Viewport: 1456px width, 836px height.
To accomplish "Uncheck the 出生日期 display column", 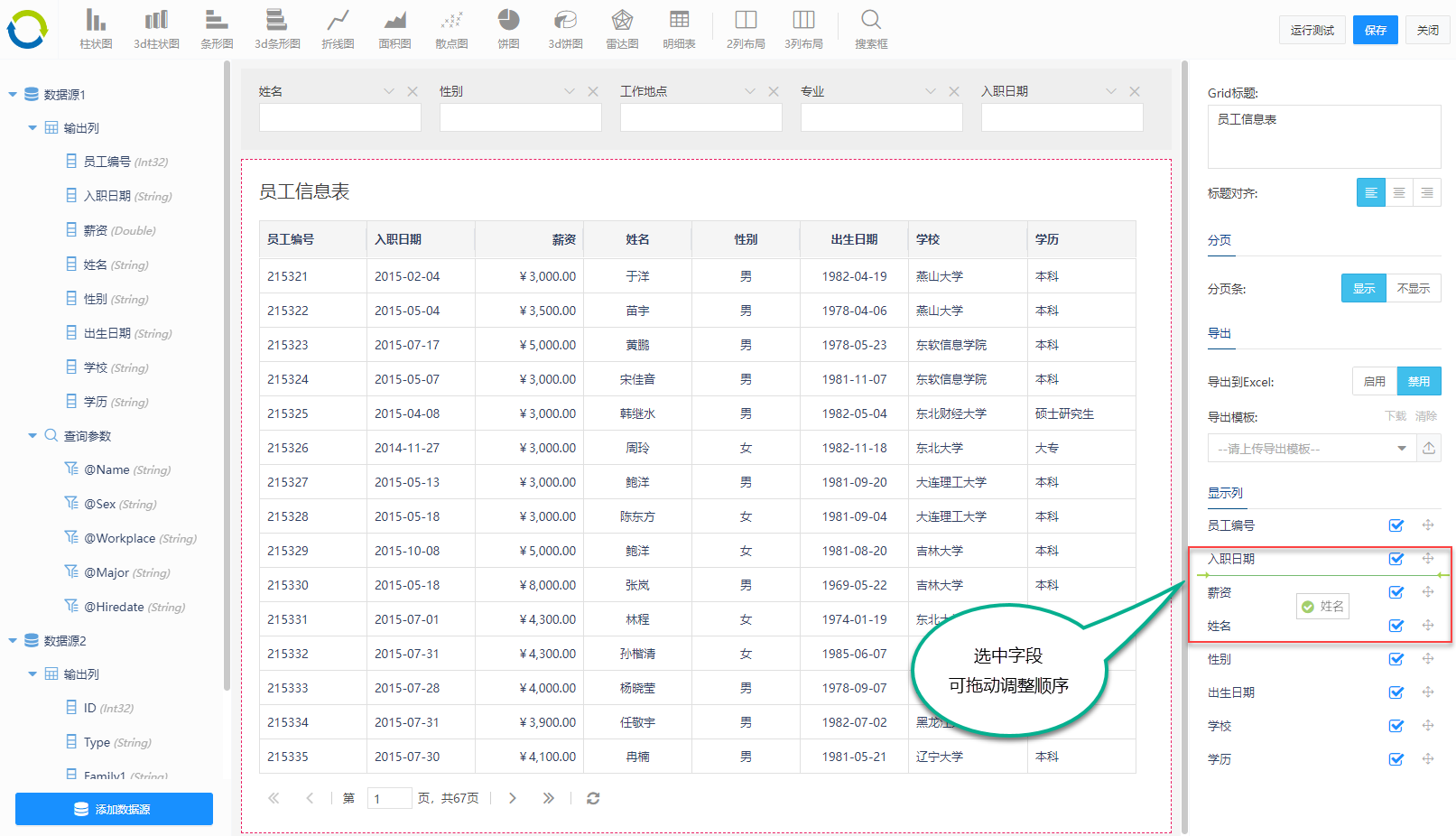I will coord(1396,692).
